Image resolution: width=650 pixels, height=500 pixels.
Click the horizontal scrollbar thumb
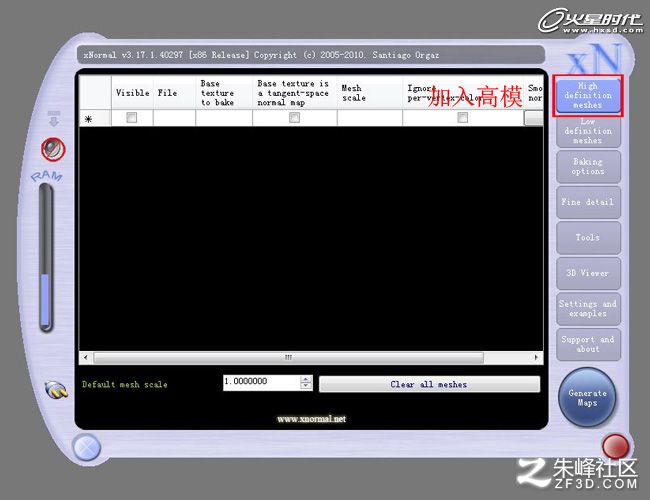[x=289, y=357]
